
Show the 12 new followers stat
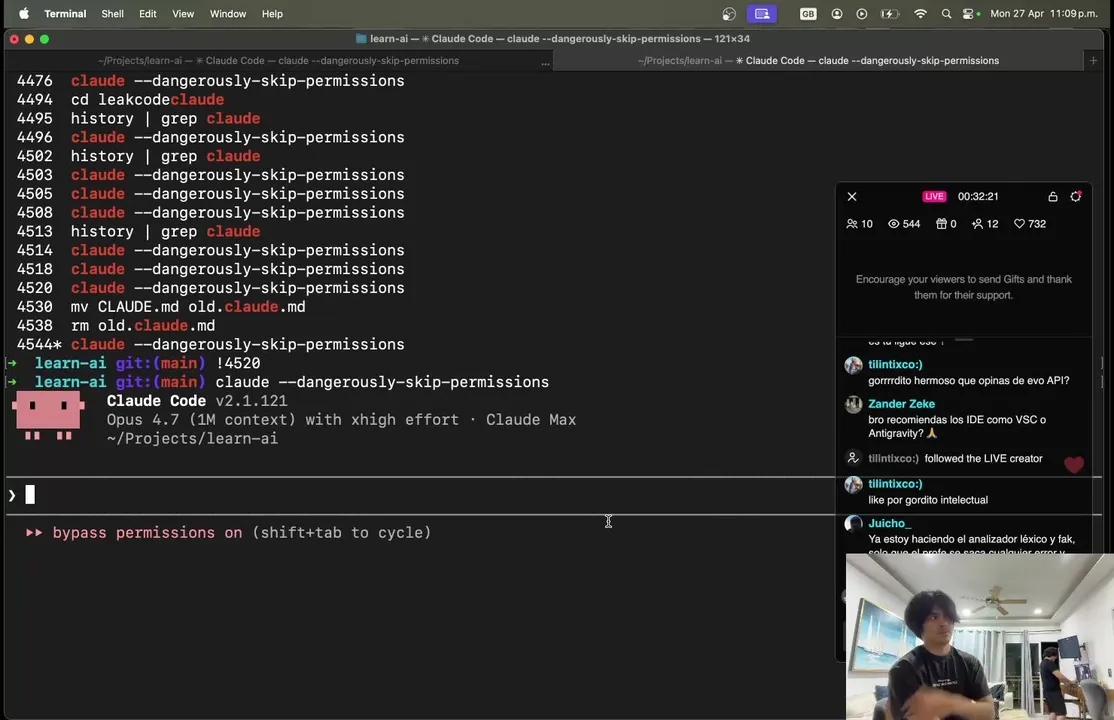985,224
